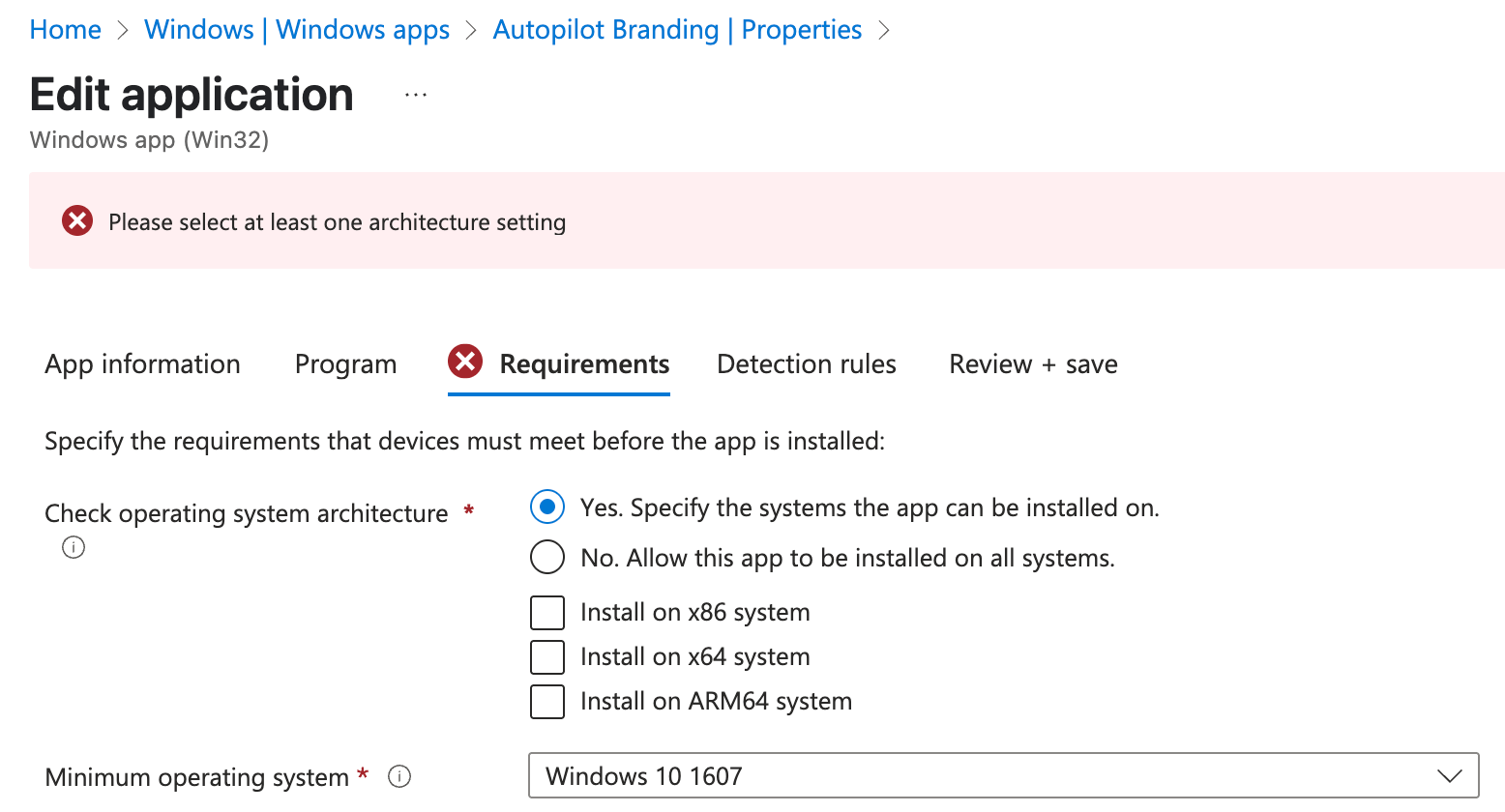Click info icon next to Minimum operating system
Screen dimensions: 1505x812
pyautogui.click(x=399, y=776)
